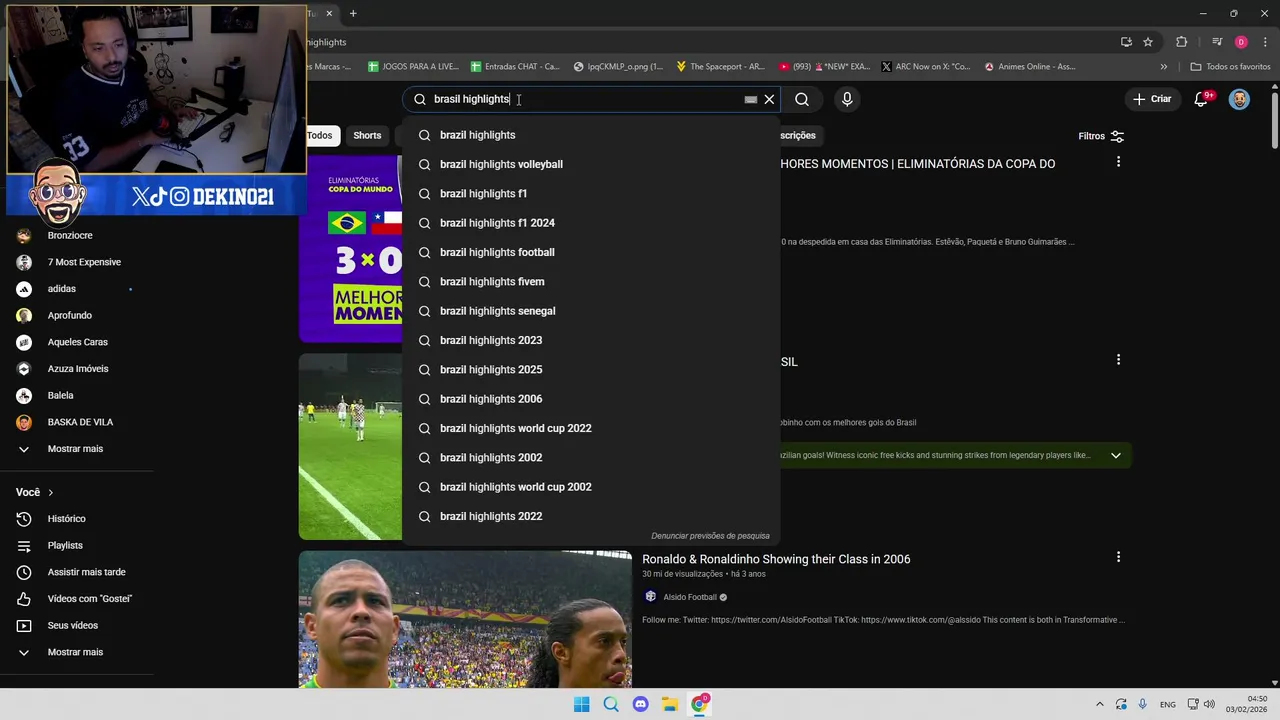The image size is (1280, 720).
Task: Choose the first suggestion 'brazil highlights'
Action: (591, 135)
